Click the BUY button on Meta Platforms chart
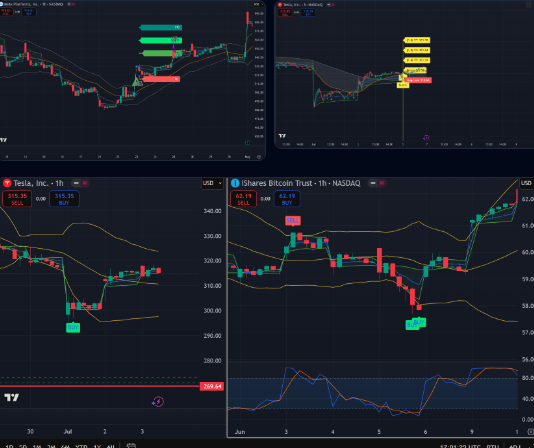This screenshot has height=448, width=534. 29,12
